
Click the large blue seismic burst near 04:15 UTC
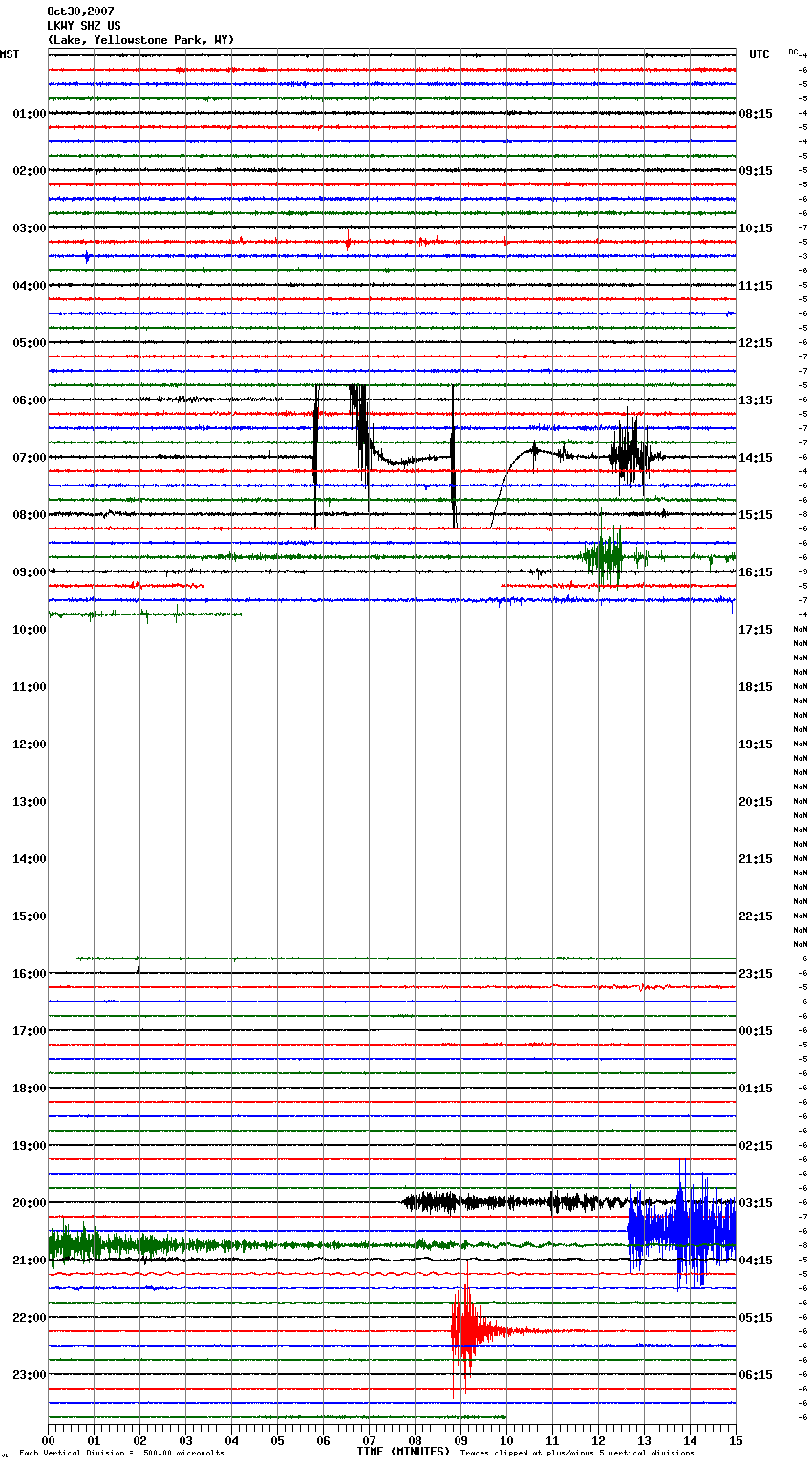(682, 1227)
